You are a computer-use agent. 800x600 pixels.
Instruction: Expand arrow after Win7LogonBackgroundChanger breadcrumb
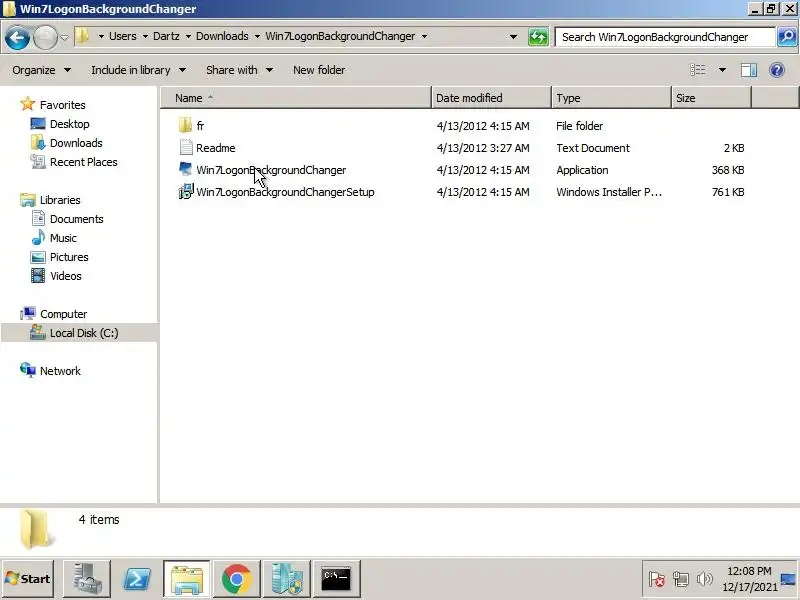[424, 36]
